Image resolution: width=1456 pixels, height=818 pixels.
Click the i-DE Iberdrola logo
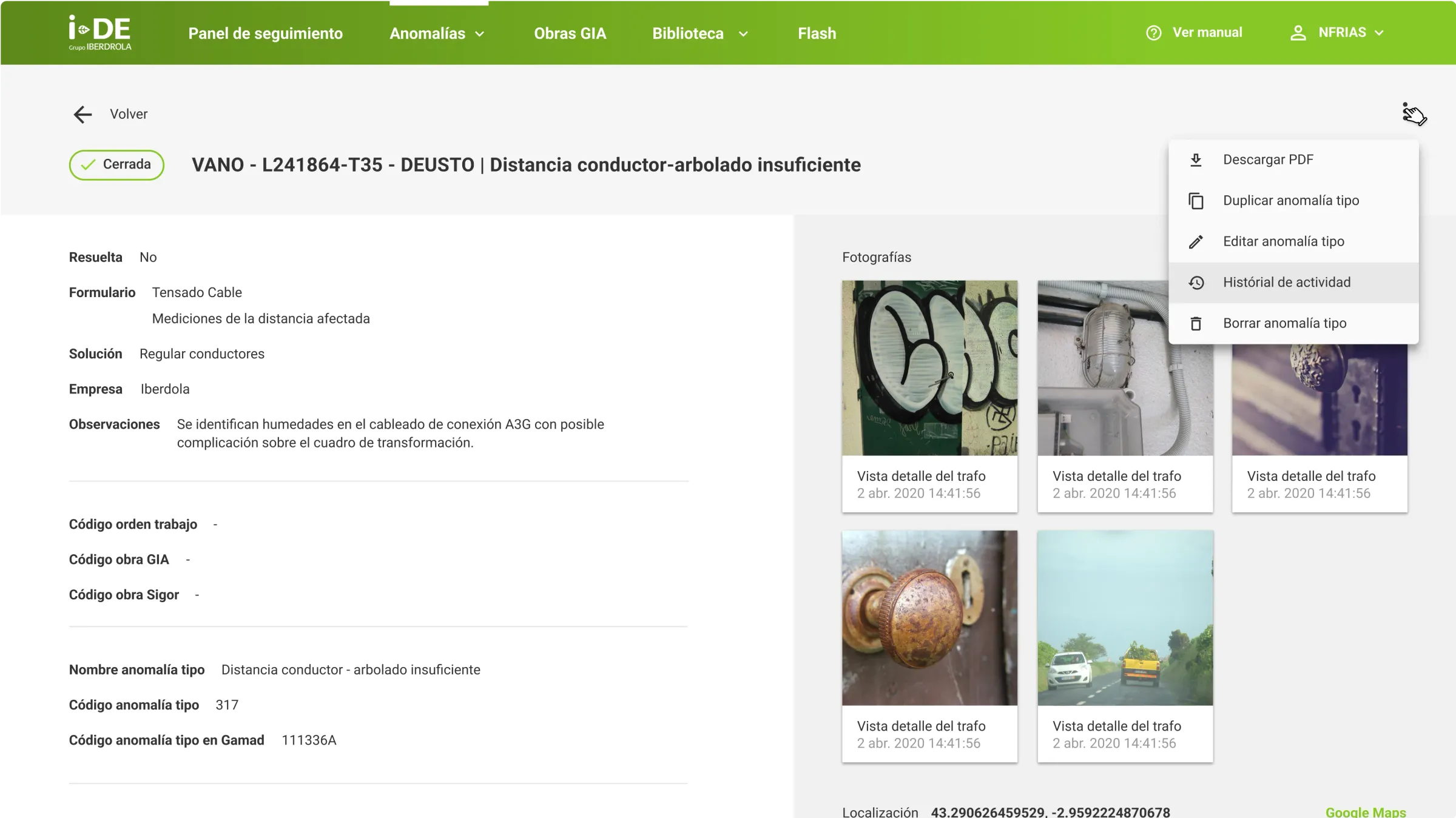(x=100, y=33)
